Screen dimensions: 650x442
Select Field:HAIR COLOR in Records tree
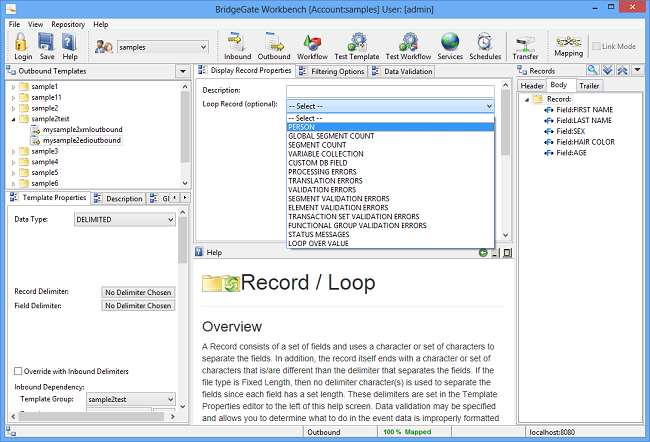click(x=585, y=142)
